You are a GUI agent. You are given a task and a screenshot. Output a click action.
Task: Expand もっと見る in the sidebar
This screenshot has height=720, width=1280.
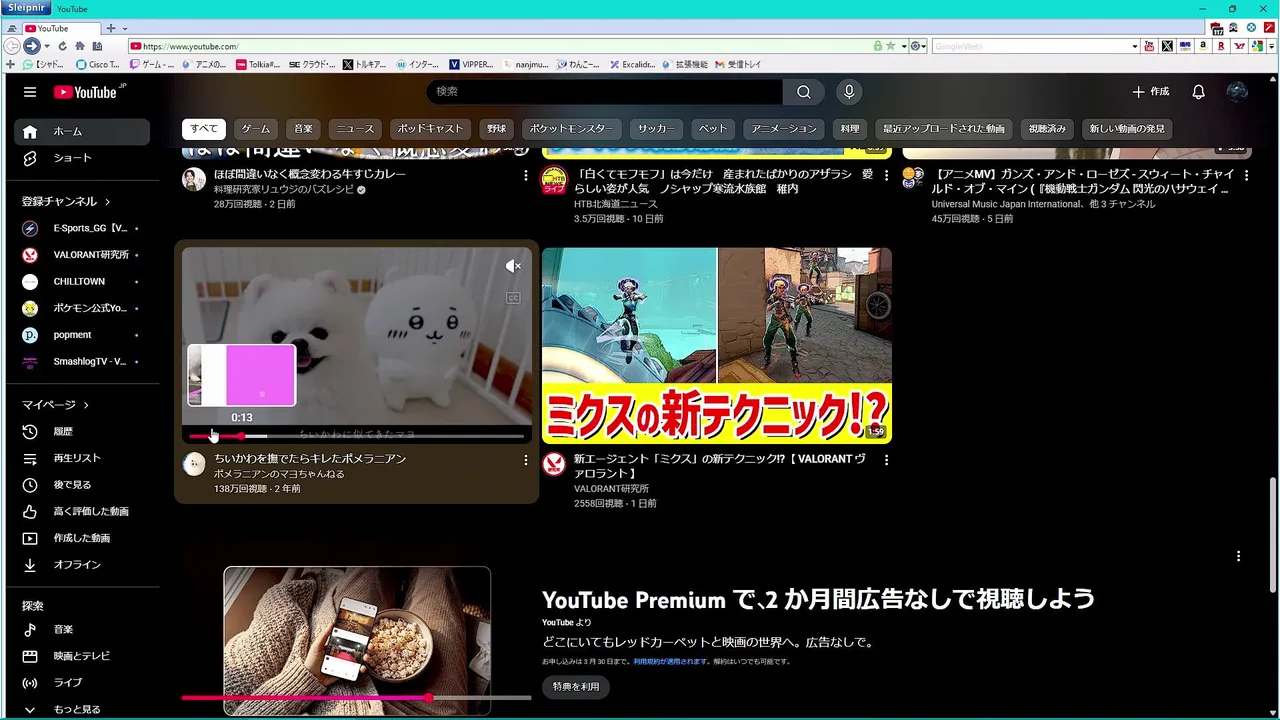click(x=82, y=709)
